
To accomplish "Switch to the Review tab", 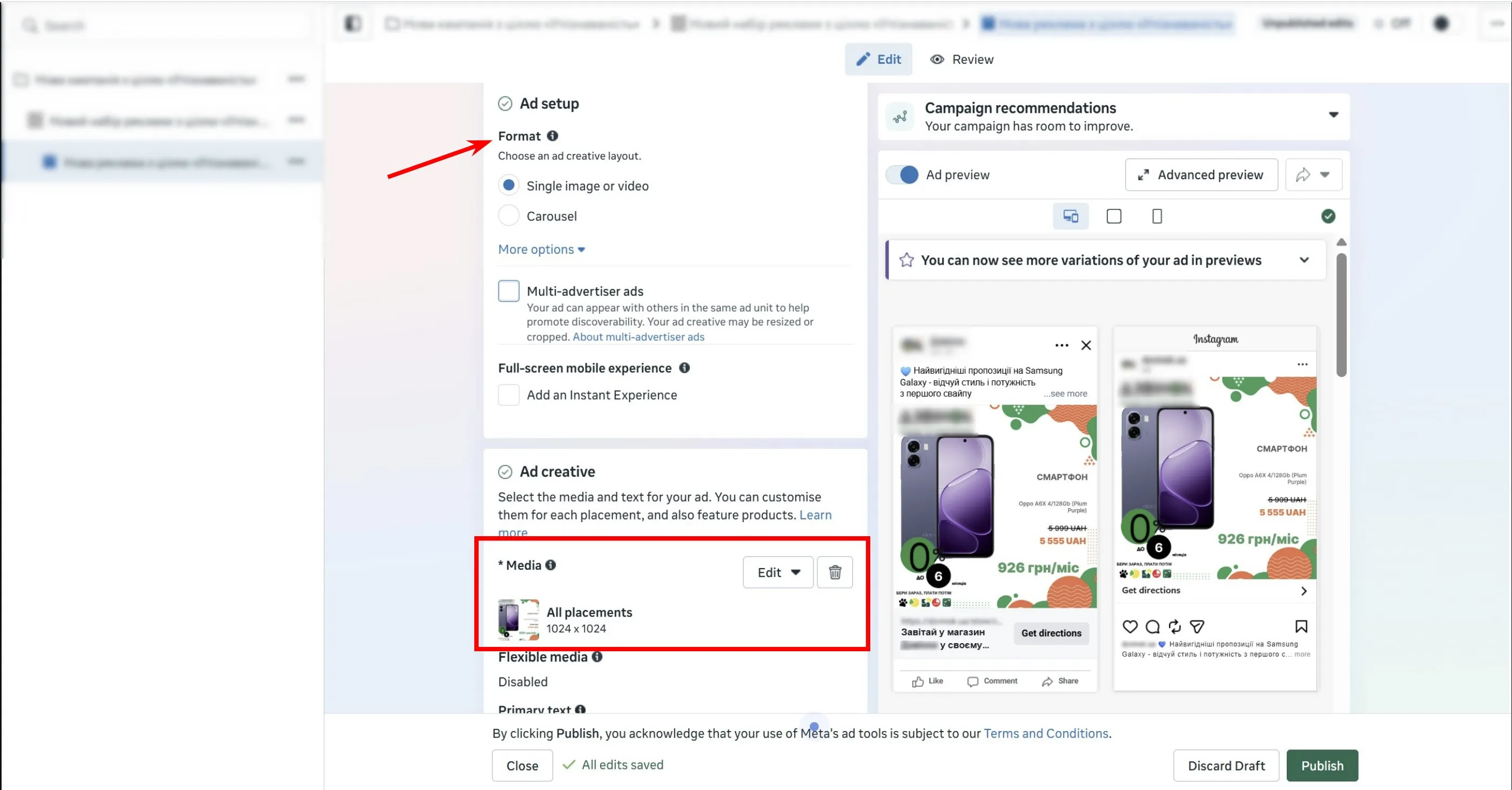I will 962,59.
